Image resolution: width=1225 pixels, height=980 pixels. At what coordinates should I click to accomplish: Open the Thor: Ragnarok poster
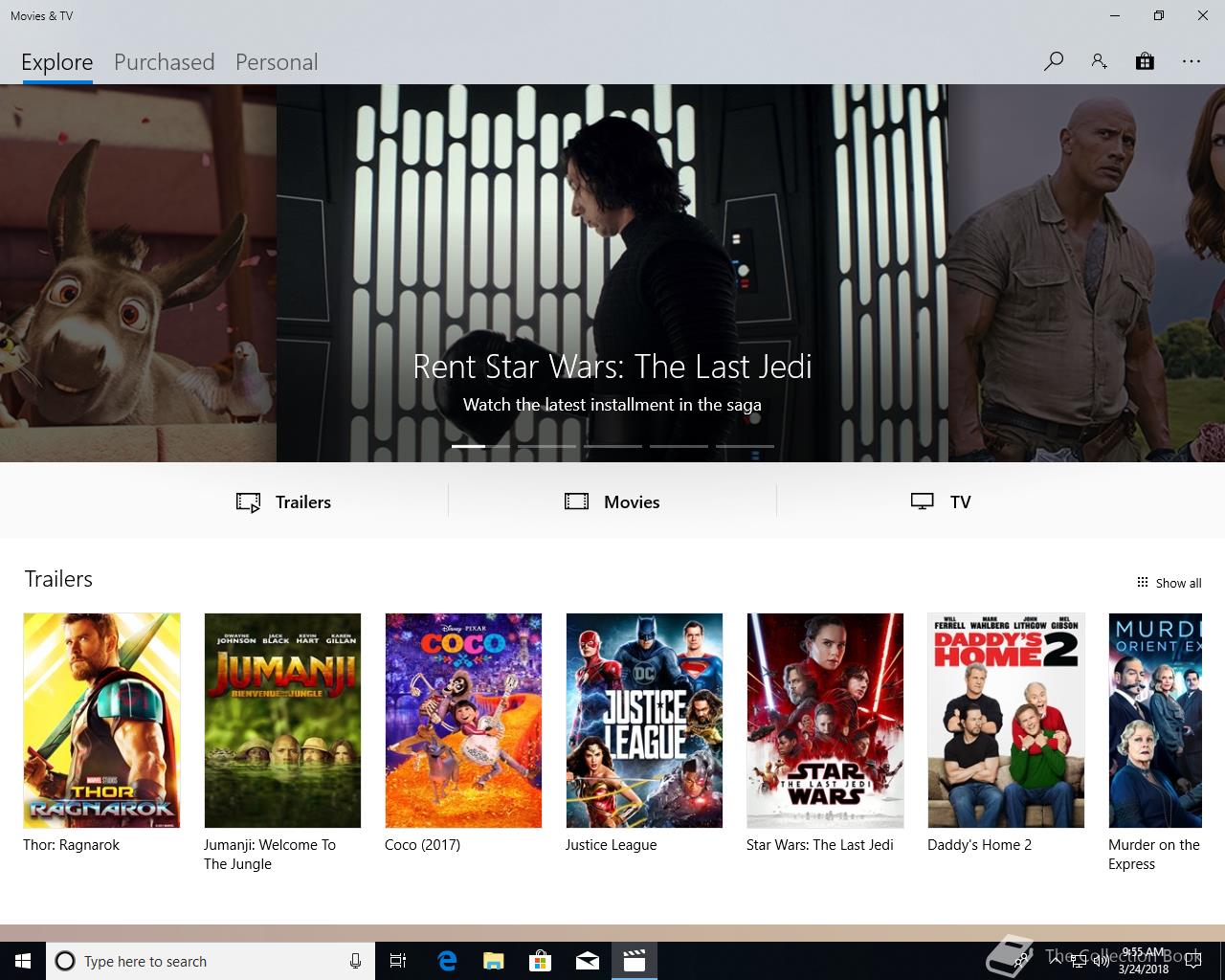101,721
